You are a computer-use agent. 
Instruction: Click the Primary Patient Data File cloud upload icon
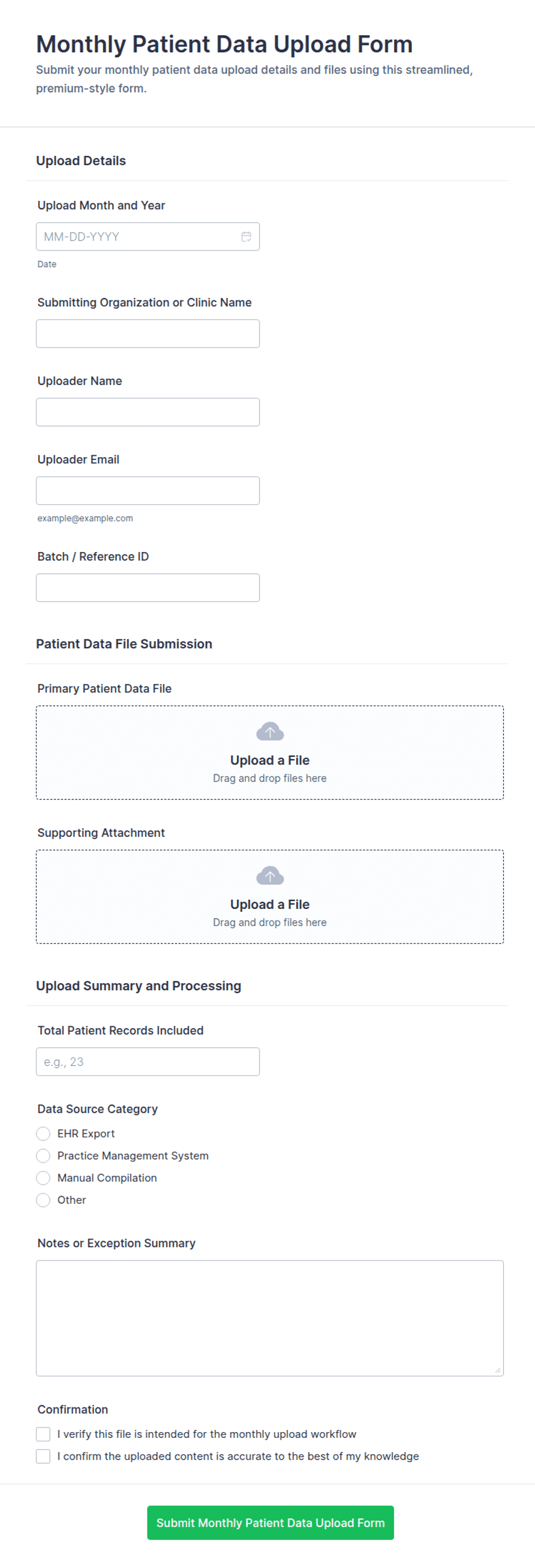click(270, 731)
